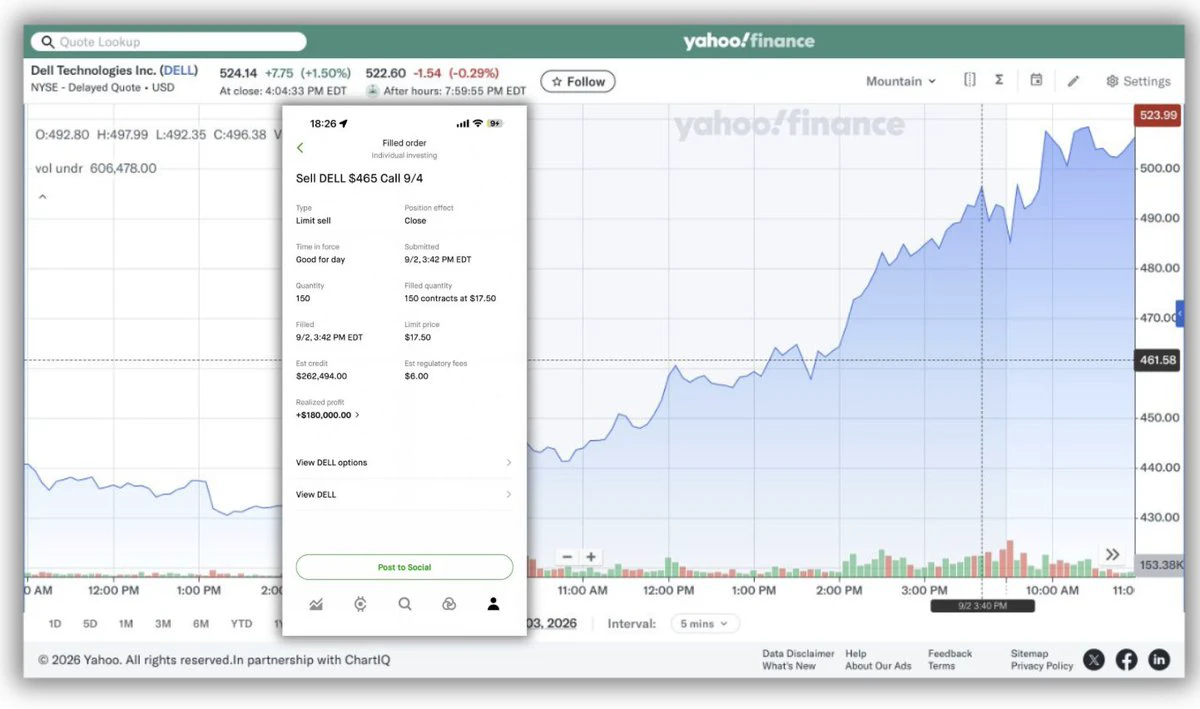Tap the Post to Social button
Image resolution: width=1200 pixels, height=709 pixels.
(x=404, y=567)
